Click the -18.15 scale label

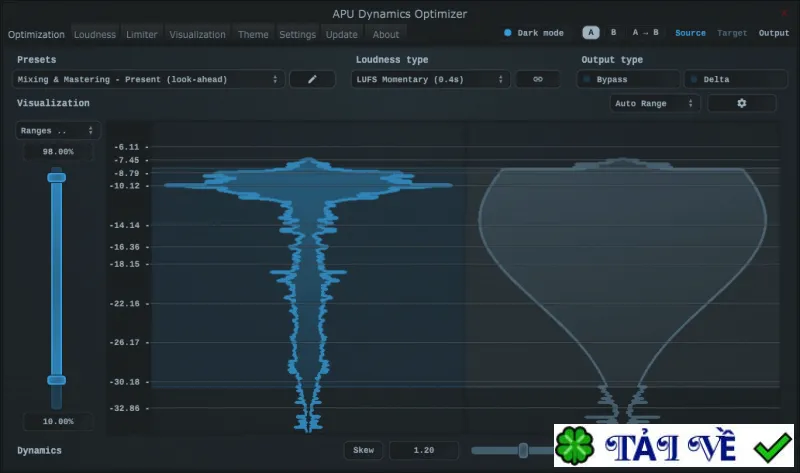(124, 264)
